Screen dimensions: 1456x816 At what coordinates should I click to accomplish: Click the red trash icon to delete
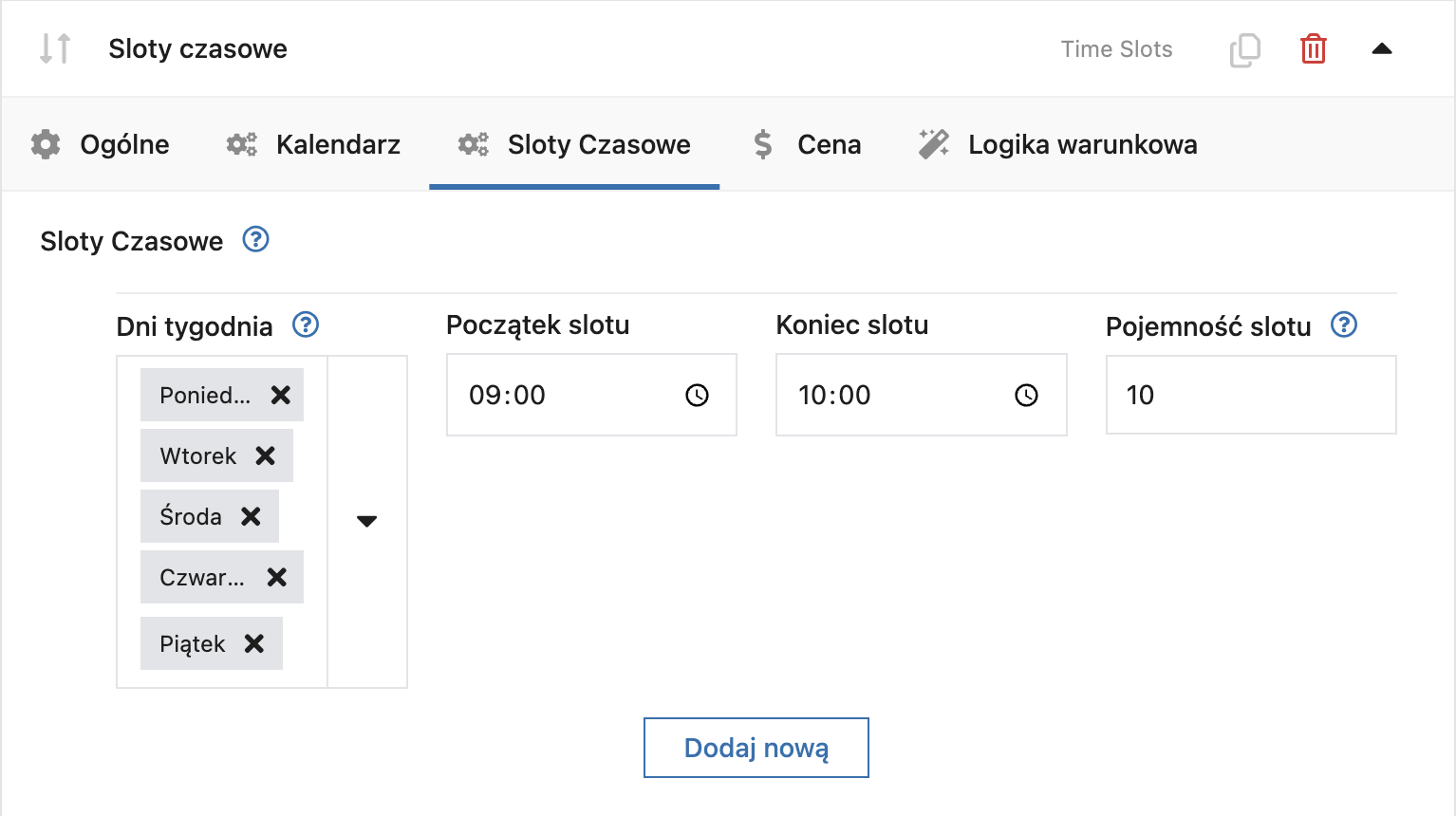1313,48
